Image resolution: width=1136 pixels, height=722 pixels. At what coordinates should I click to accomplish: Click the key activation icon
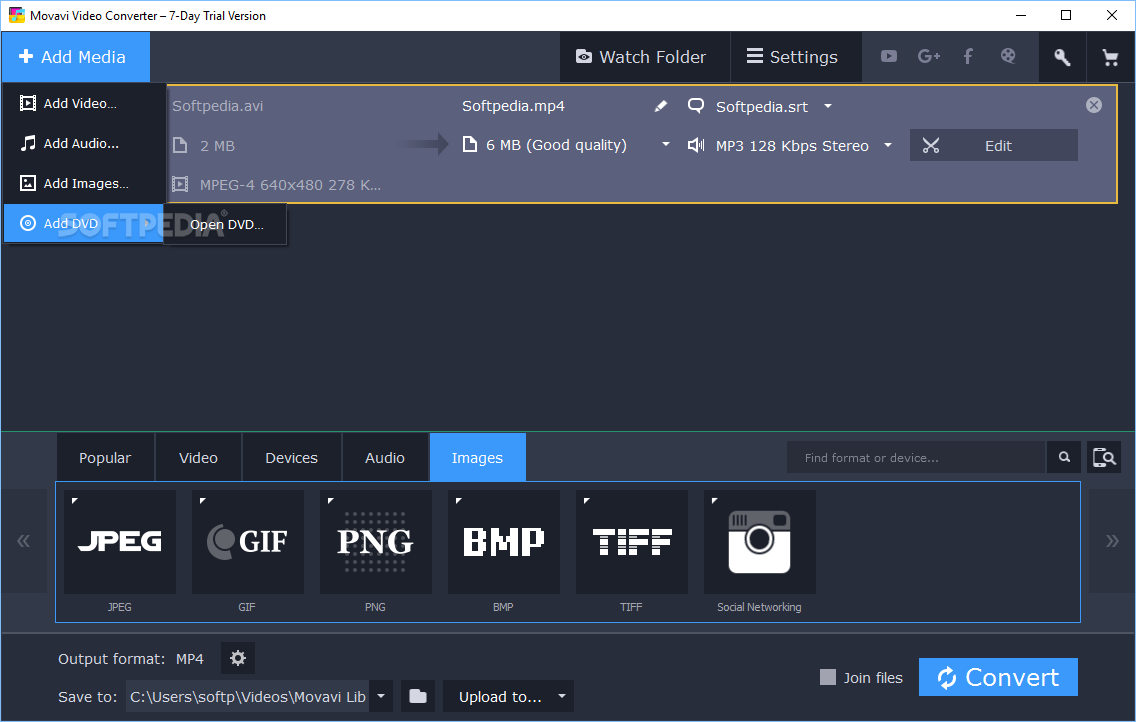pos(1062,57)
